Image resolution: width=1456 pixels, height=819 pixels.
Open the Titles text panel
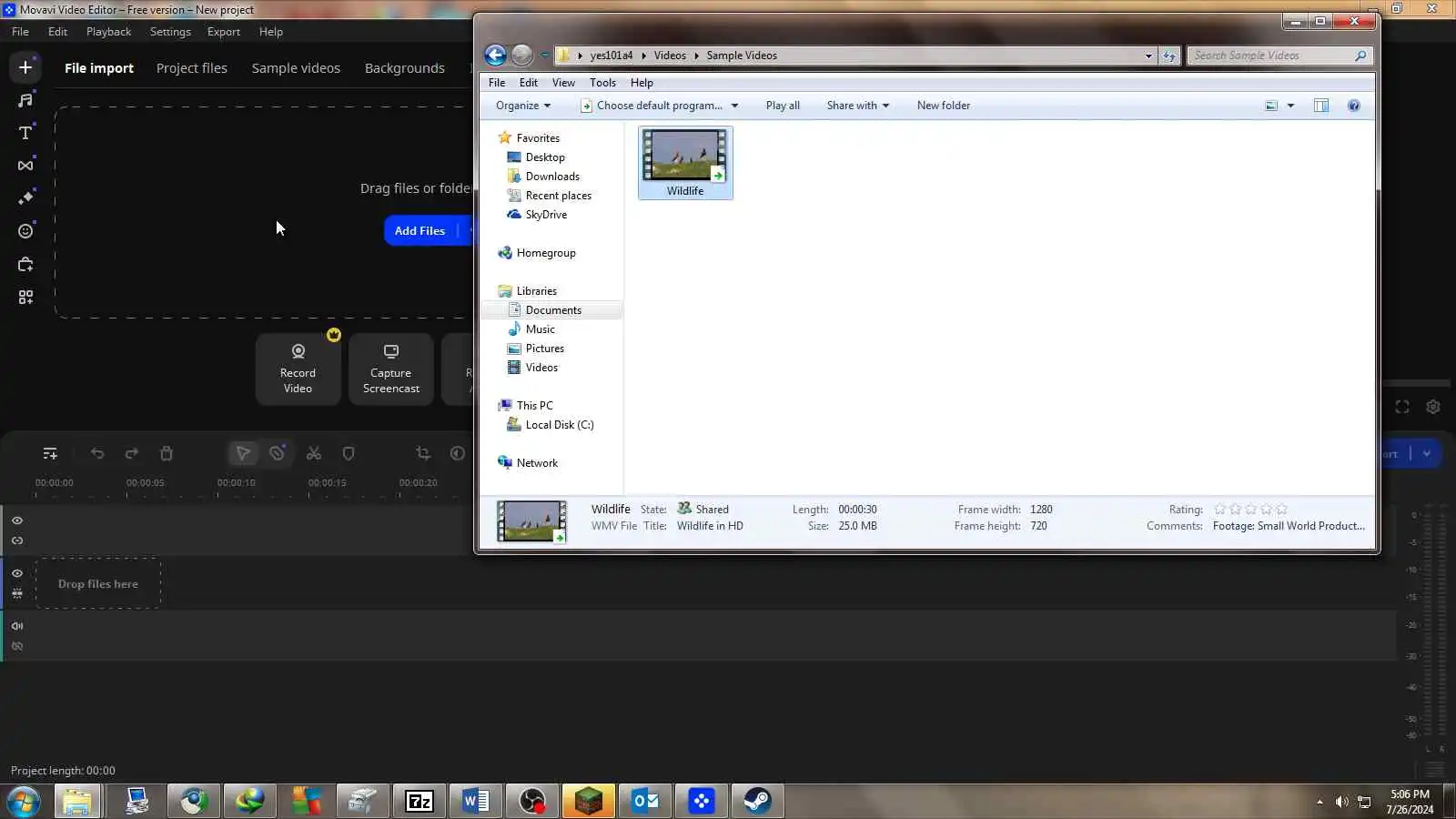click(25, 133)
